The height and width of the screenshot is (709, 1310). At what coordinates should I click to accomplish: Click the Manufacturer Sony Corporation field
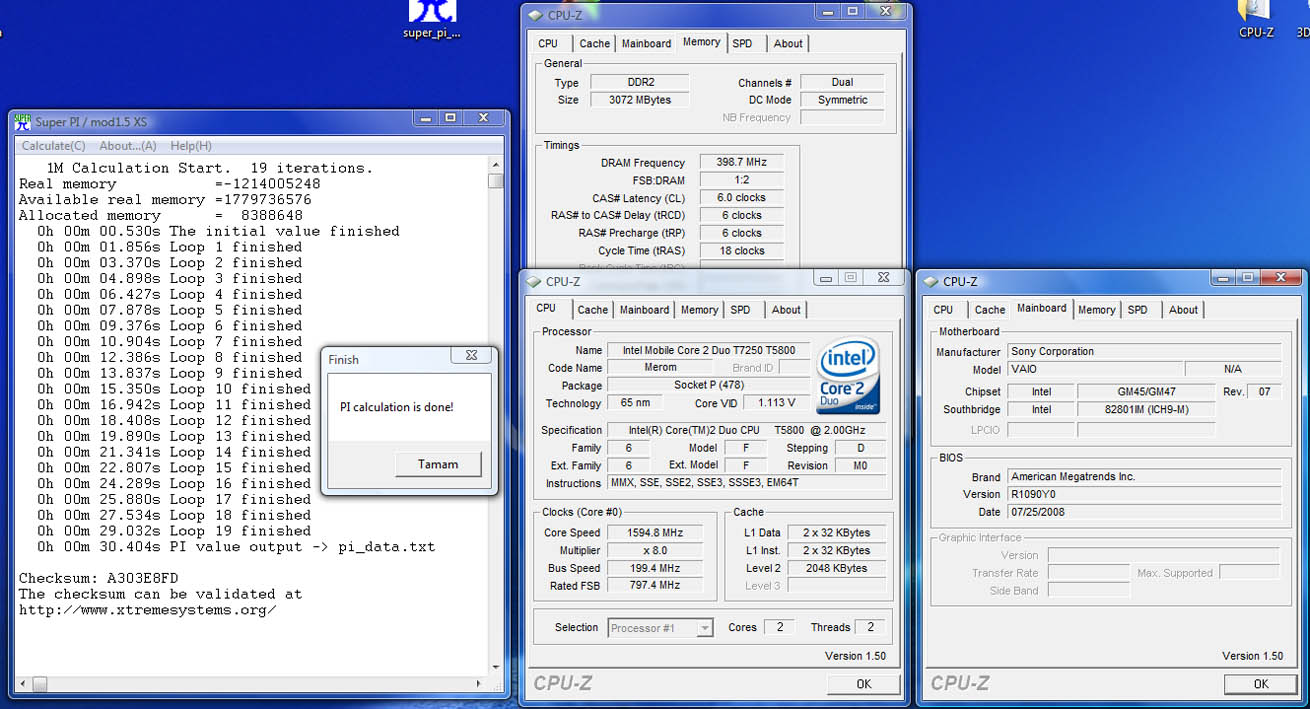1144,352
